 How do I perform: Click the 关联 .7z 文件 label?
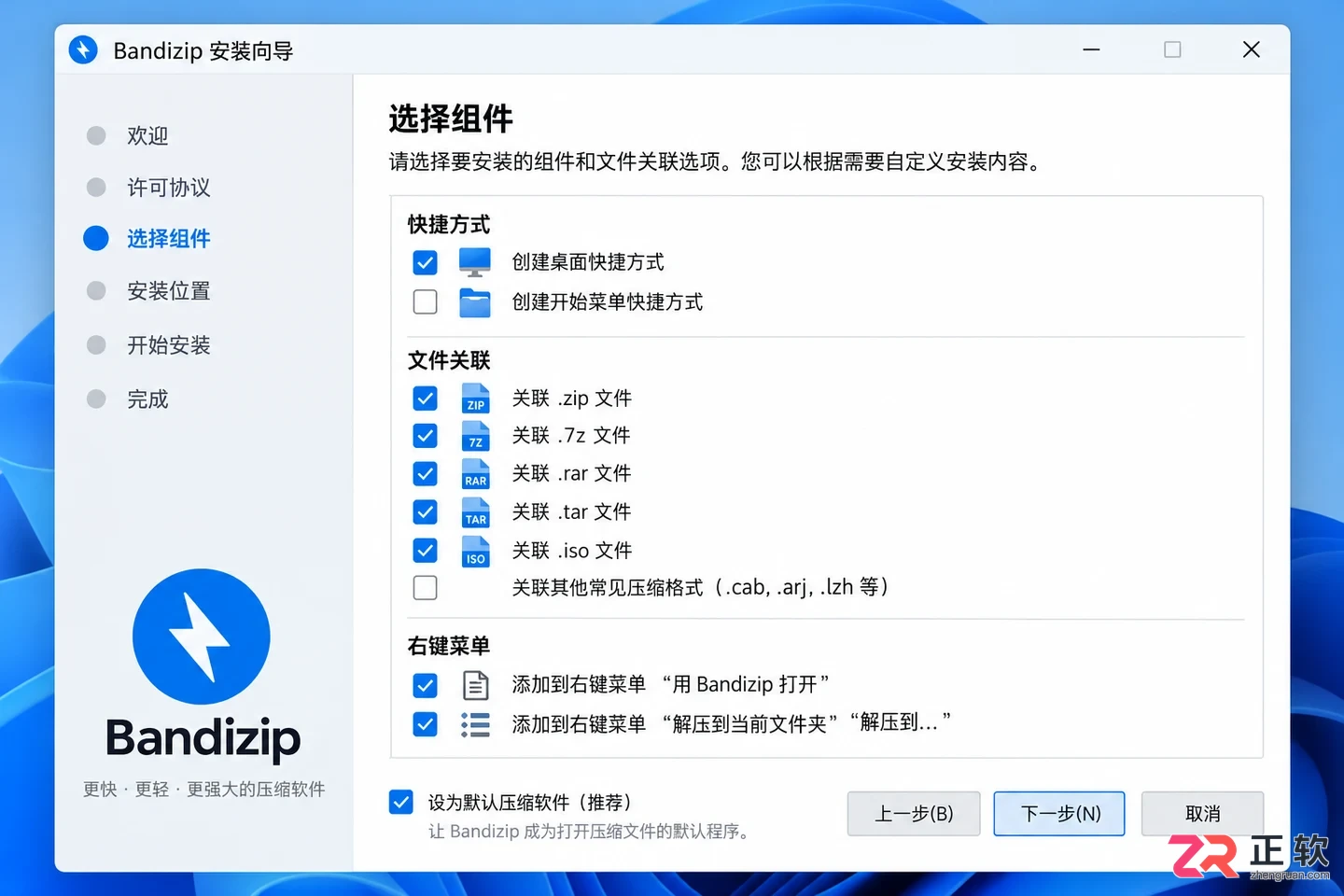[571, 436]
